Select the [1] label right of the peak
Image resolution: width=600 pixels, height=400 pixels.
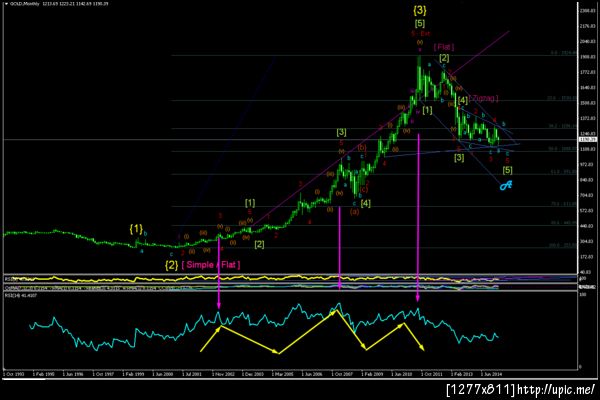coord(427,110)
